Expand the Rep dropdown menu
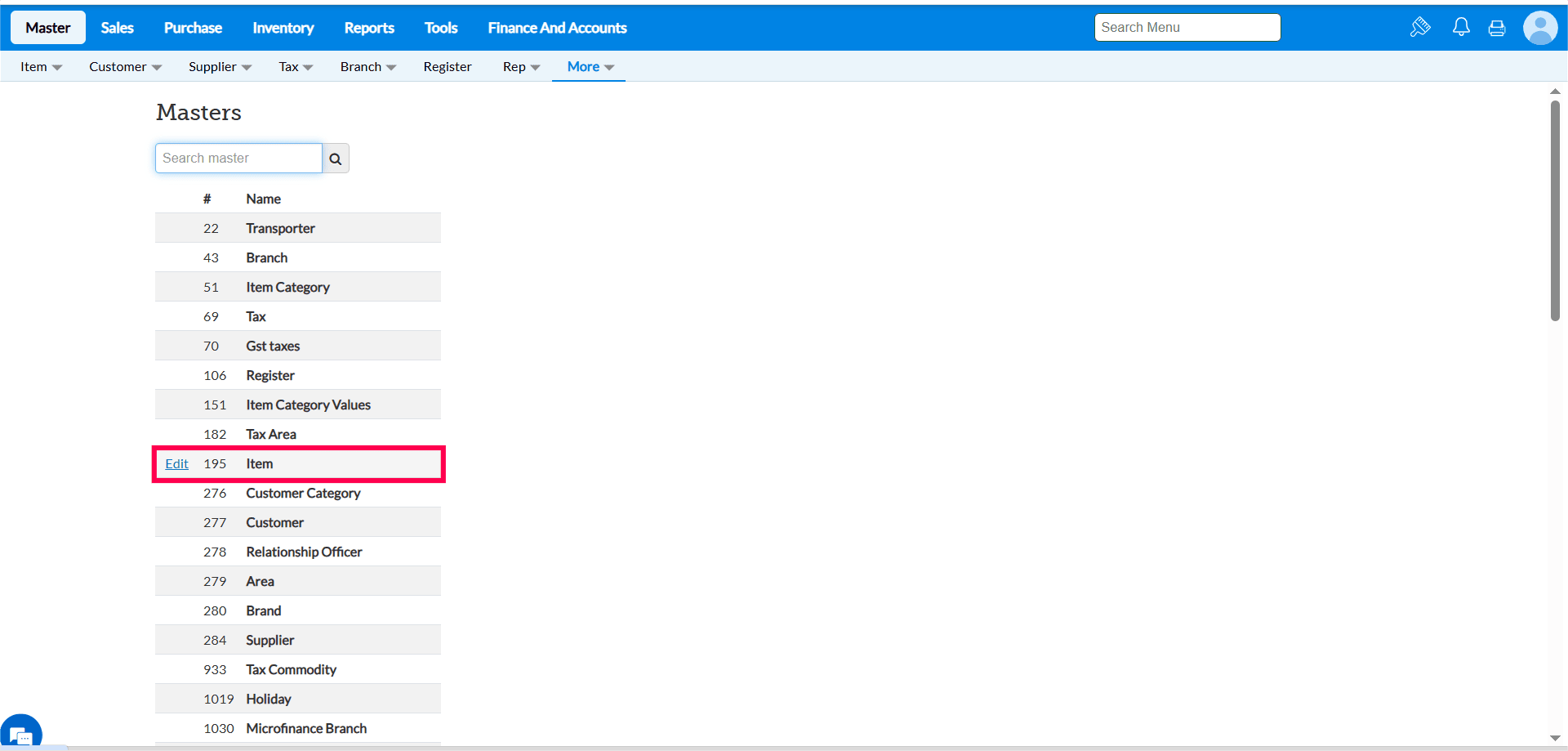 (x=522, y=67)
